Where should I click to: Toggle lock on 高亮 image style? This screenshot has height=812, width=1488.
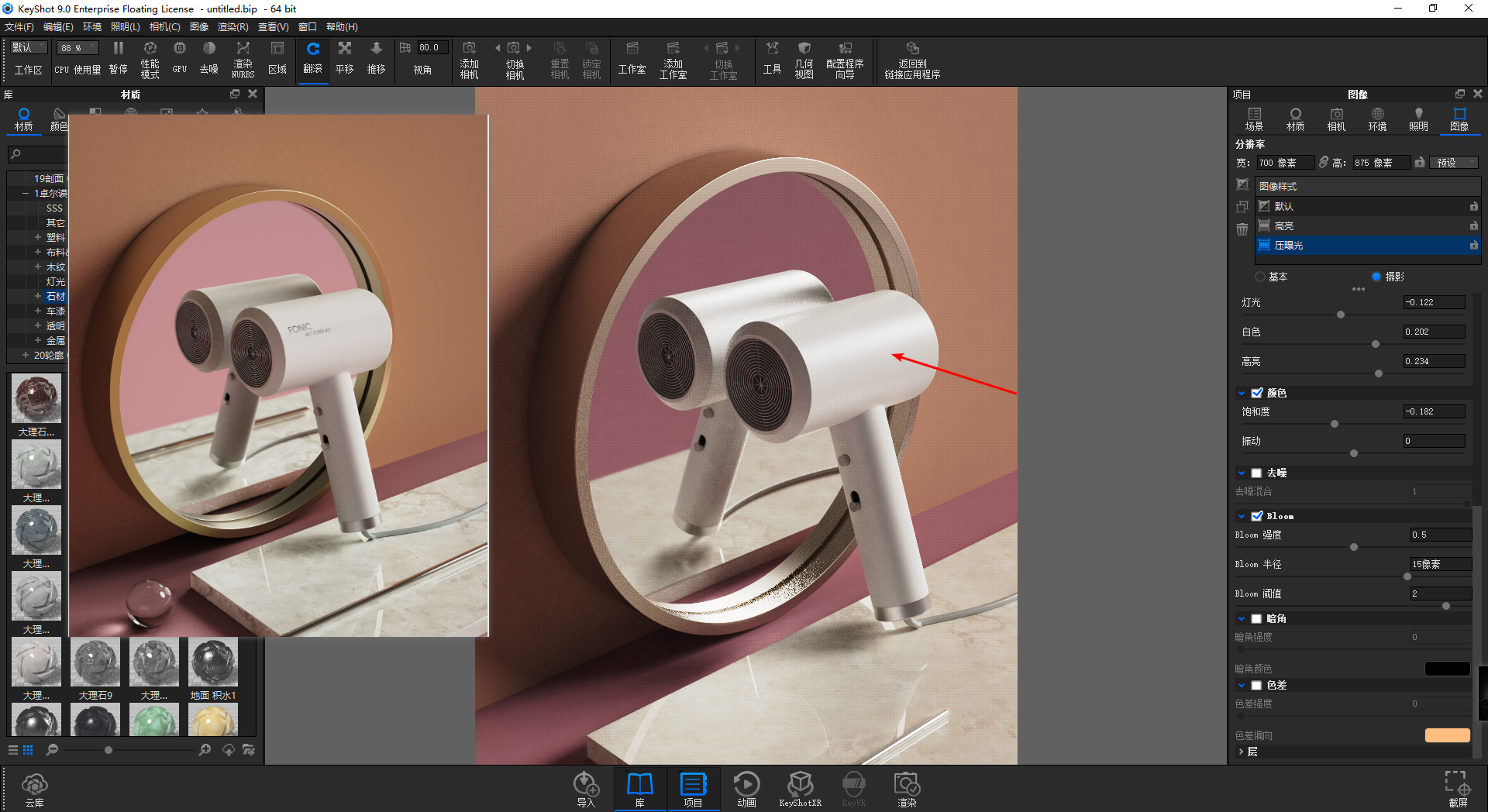[1473, 225]
